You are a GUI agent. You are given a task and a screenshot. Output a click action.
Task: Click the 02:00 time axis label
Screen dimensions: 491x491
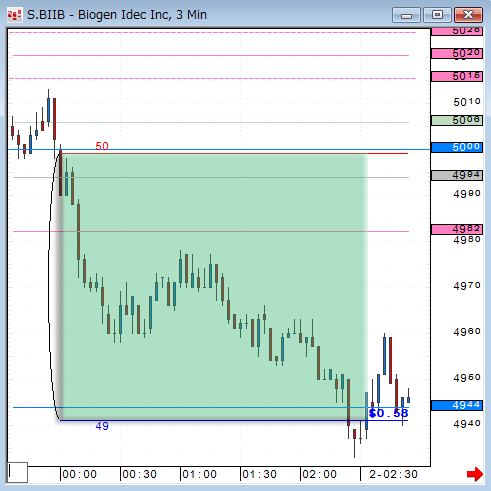coord(319,474)
